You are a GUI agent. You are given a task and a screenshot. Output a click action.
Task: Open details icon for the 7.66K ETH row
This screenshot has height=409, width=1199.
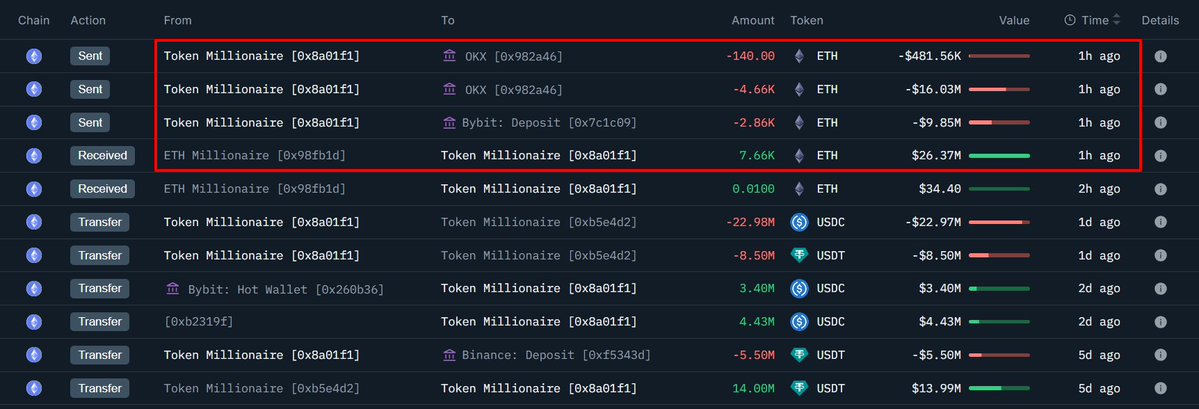click(1160, 156)
